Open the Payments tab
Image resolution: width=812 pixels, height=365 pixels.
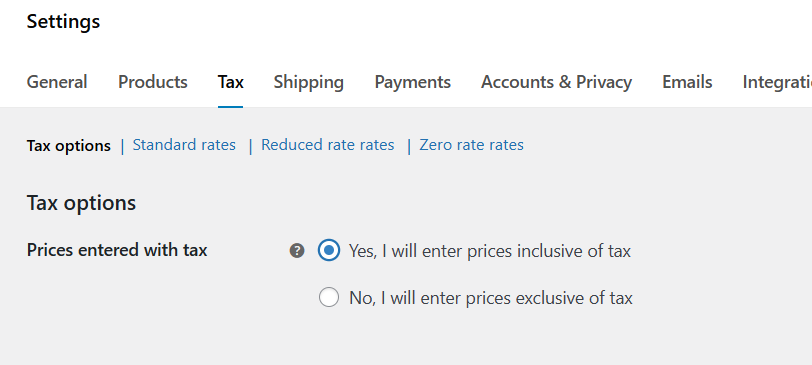[413, 82]
